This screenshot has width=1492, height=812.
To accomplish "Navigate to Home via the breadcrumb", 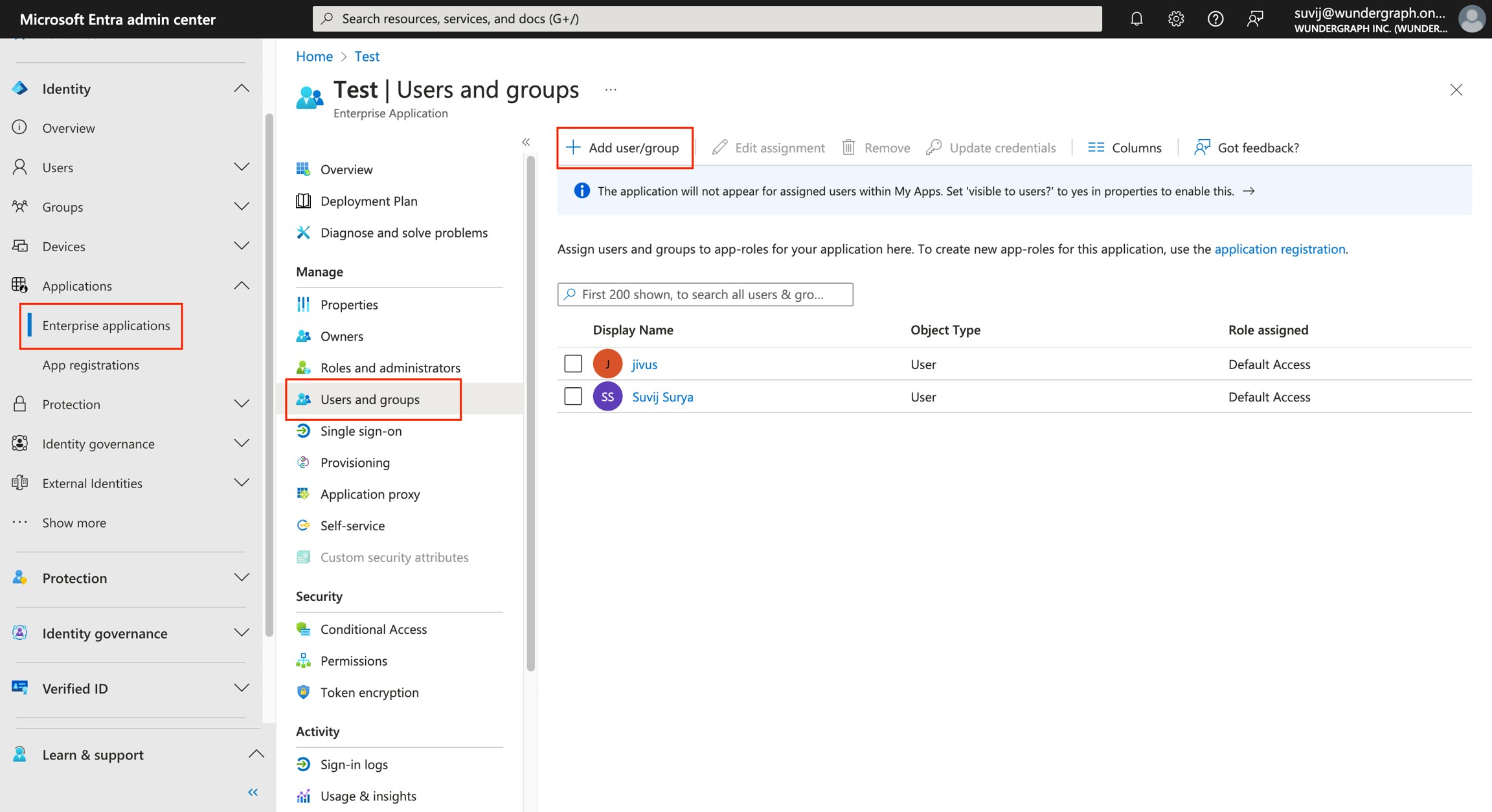I will point(314,56).
